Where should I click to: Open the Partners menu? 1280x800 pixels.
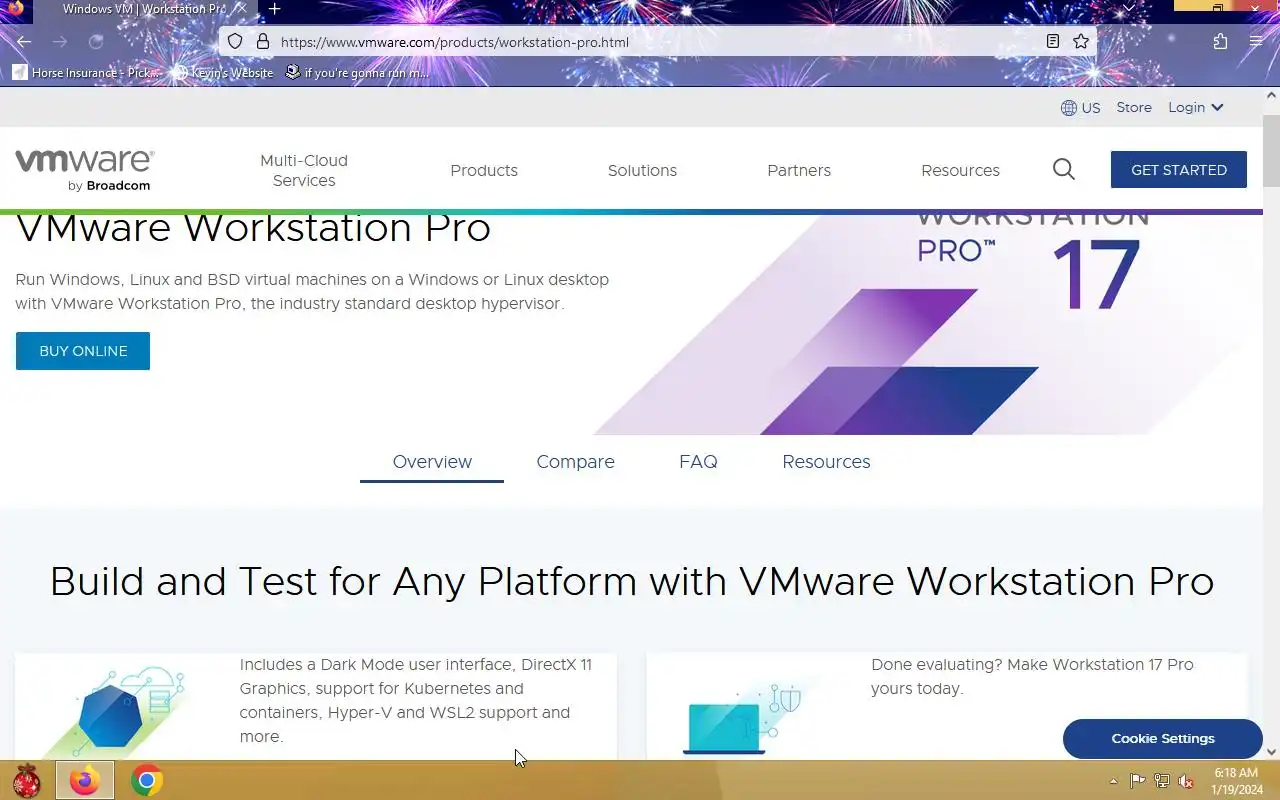(x=799, y=170)
